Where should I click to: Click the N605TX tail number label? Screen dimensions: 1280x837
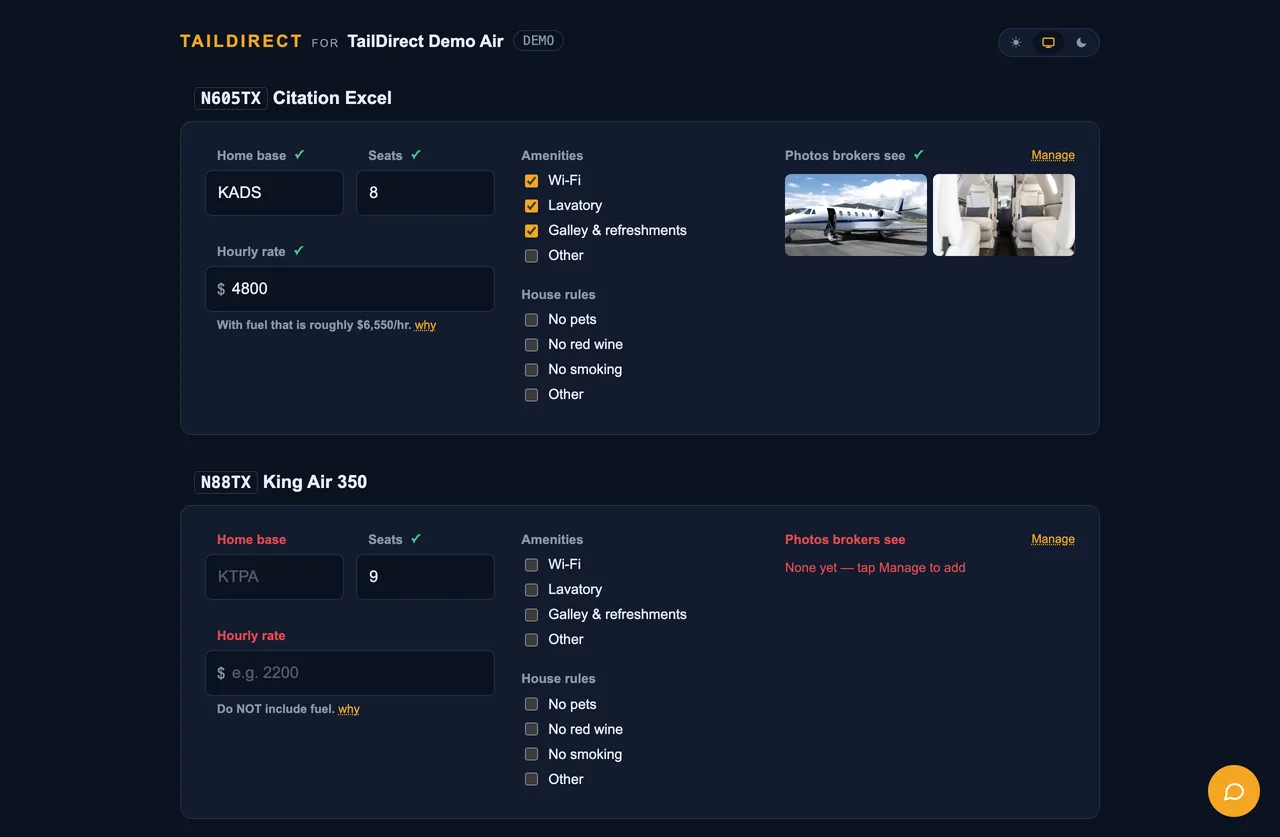(x=231, y=98)
